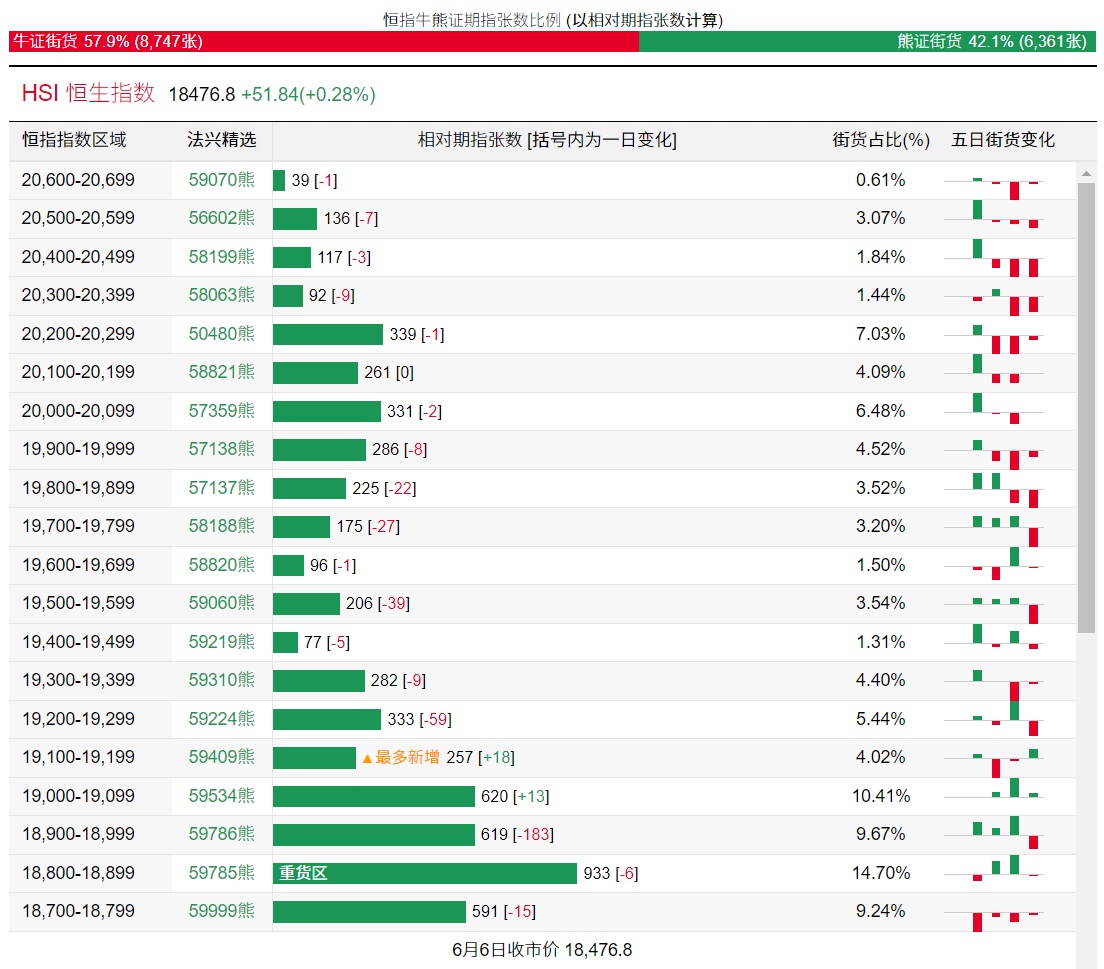Open five-day chart for 20,600-20,699 row
1104x969 pixels.
tap(1006, 181)
